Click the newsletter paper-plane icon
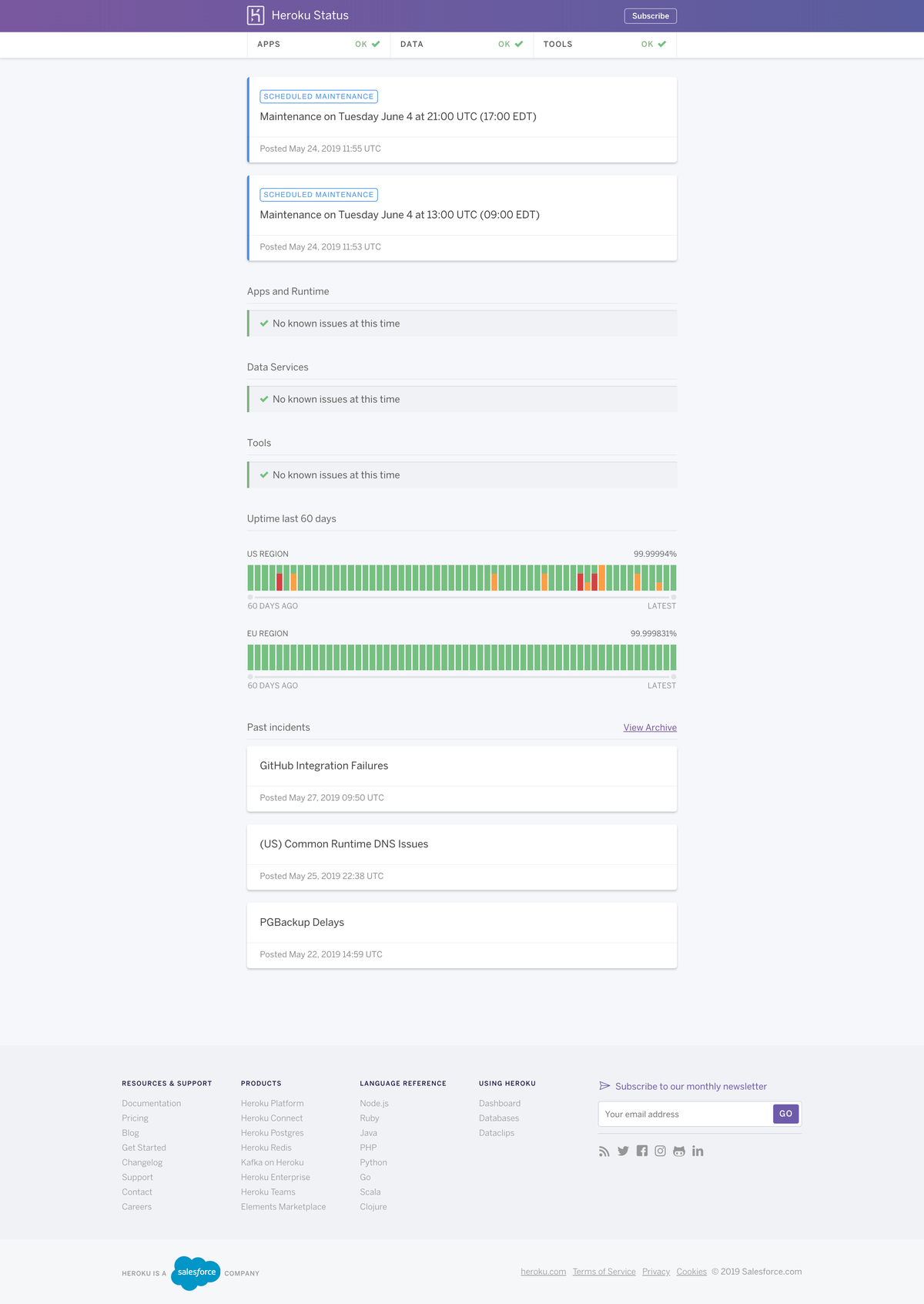924x1304 pixels. coord(604,1086)
